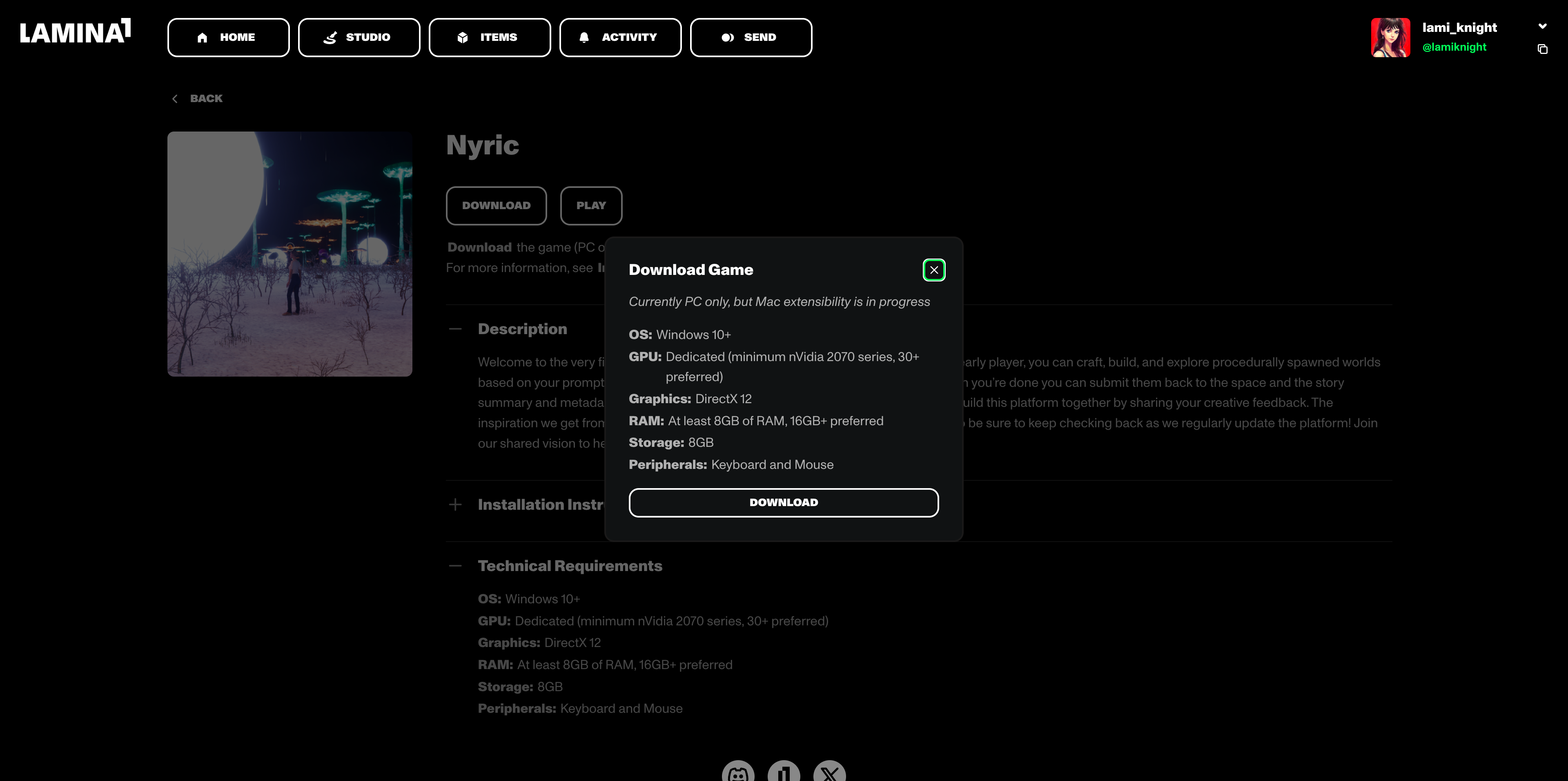Screen dimensions: 1568x781
Task: Click 'OS: Windows 10+' in the dialog
Action: [679, 335]
